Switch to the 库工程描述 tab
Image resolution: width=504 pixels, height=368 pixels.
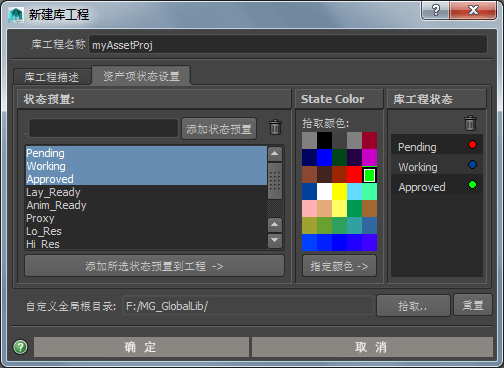click(x=52, y=77)
